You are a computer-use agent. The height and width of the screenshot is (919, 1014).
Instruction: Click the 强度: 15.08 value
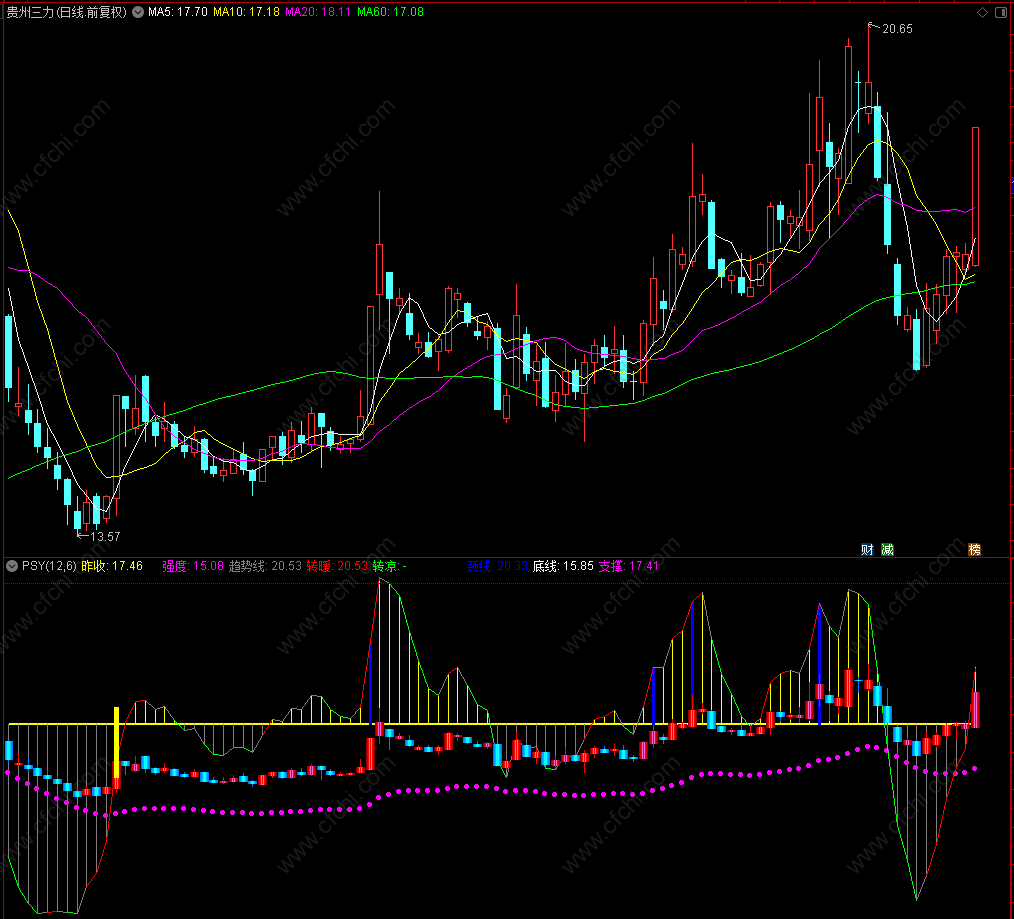(193, 566)
